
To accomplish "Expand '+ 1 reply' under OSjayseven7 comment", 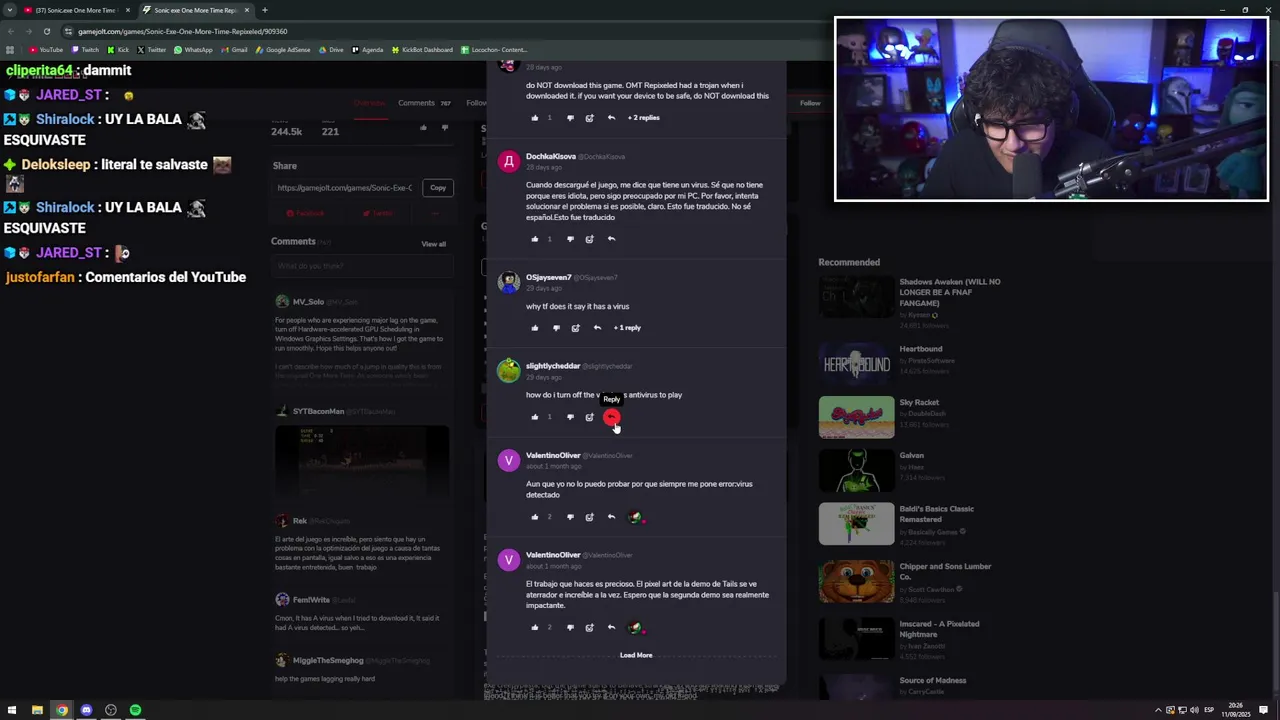I will 627,328.
